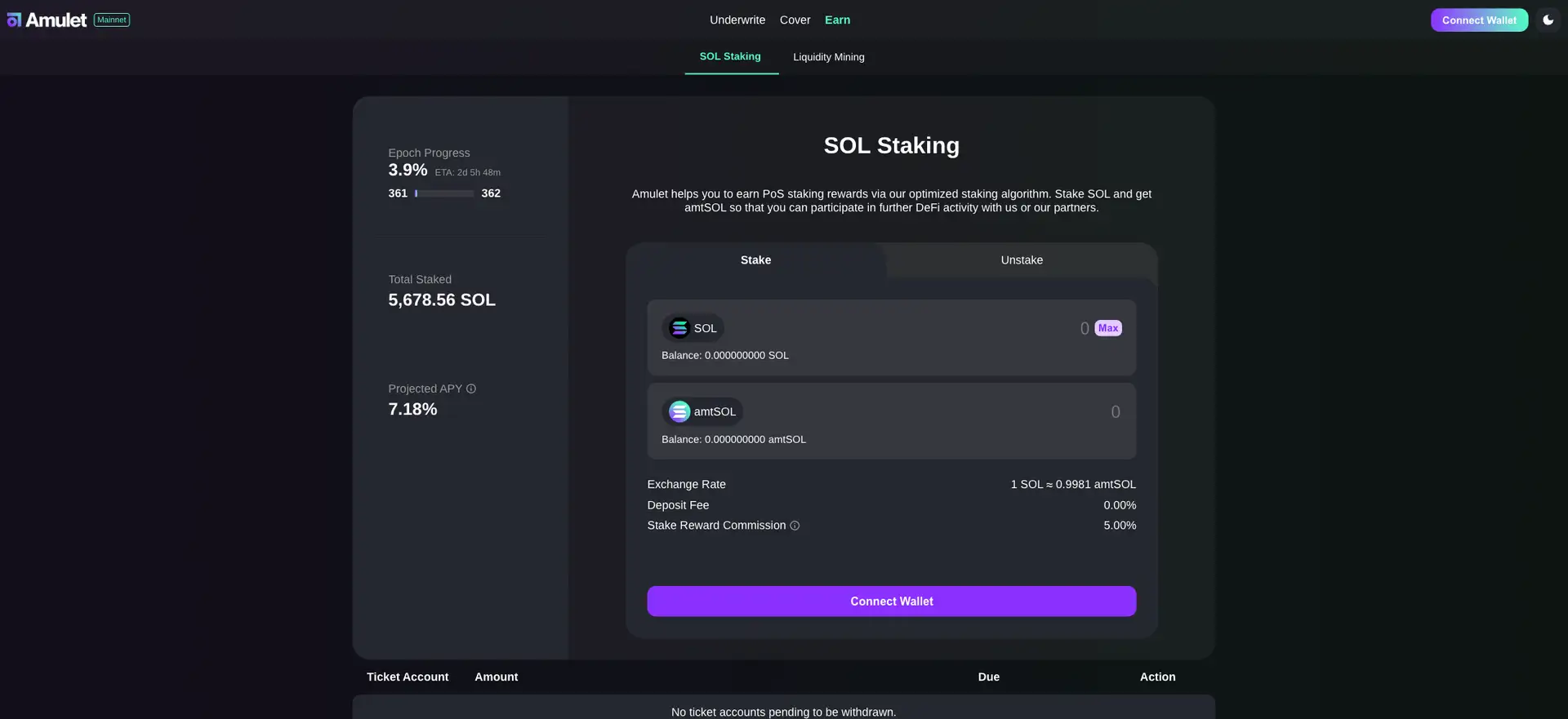
Task: Click the top-right Connect Wallet button
Action: point(1478,20)
